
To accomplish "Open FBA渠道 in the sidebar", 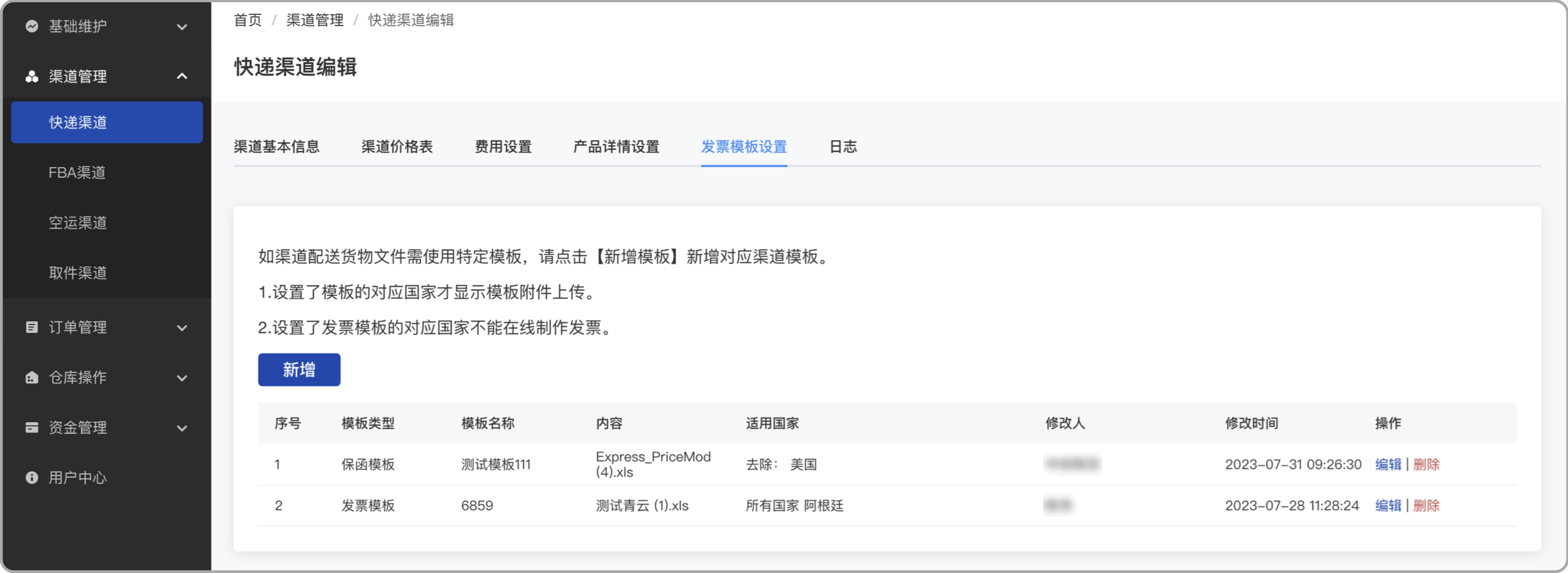I will pos(77,172).
